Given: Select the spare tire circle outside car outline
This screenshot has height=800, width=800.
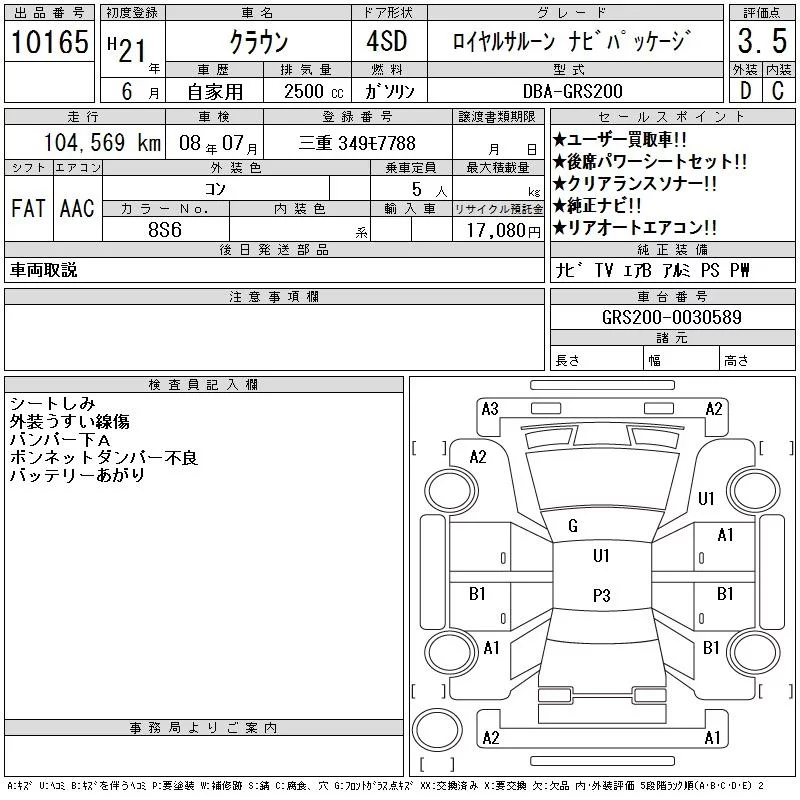Looking at the screenshot, I should 435,729.
